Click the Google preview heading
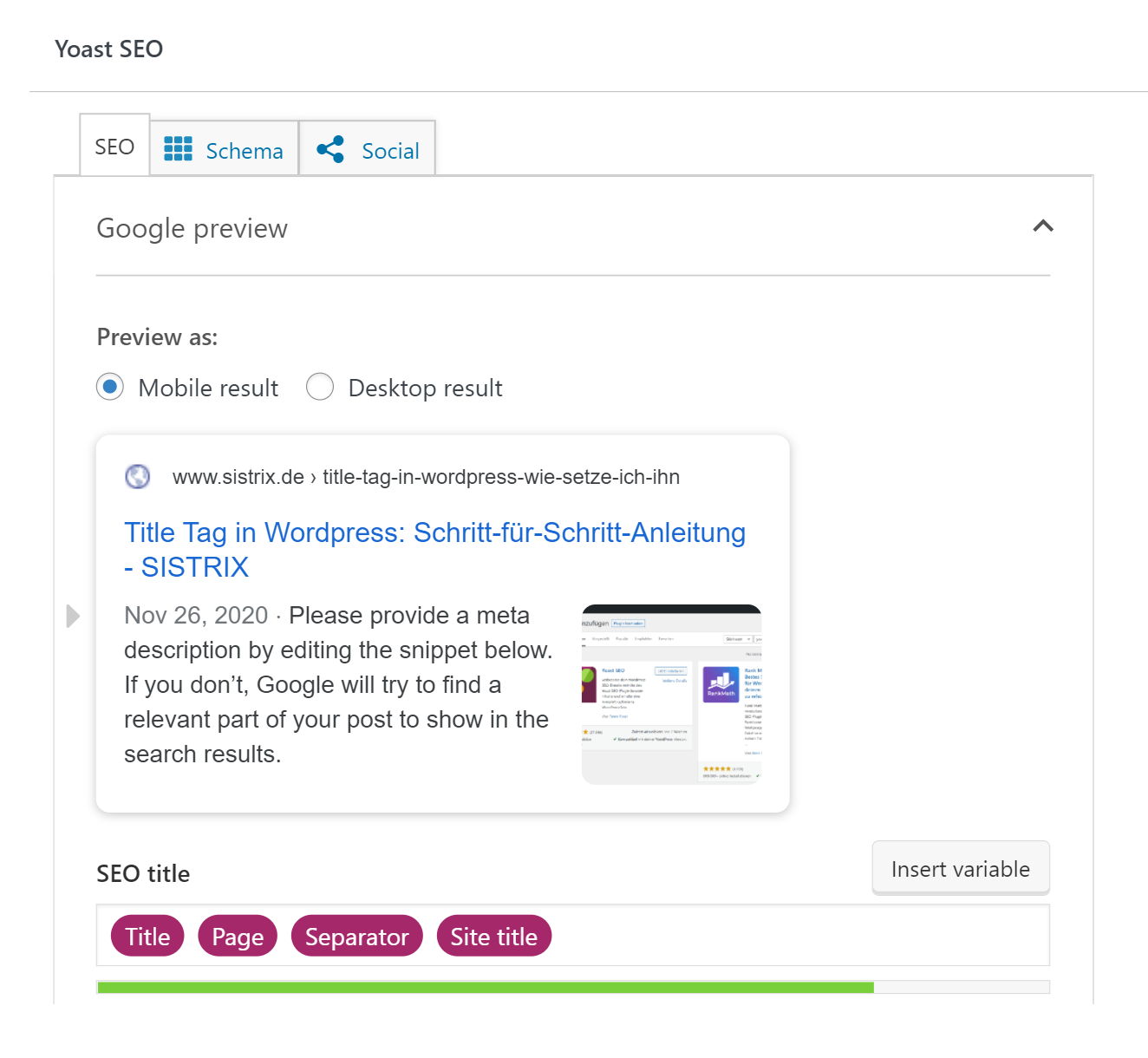This screenshot has height=1058, width=1148. [192, 228]
